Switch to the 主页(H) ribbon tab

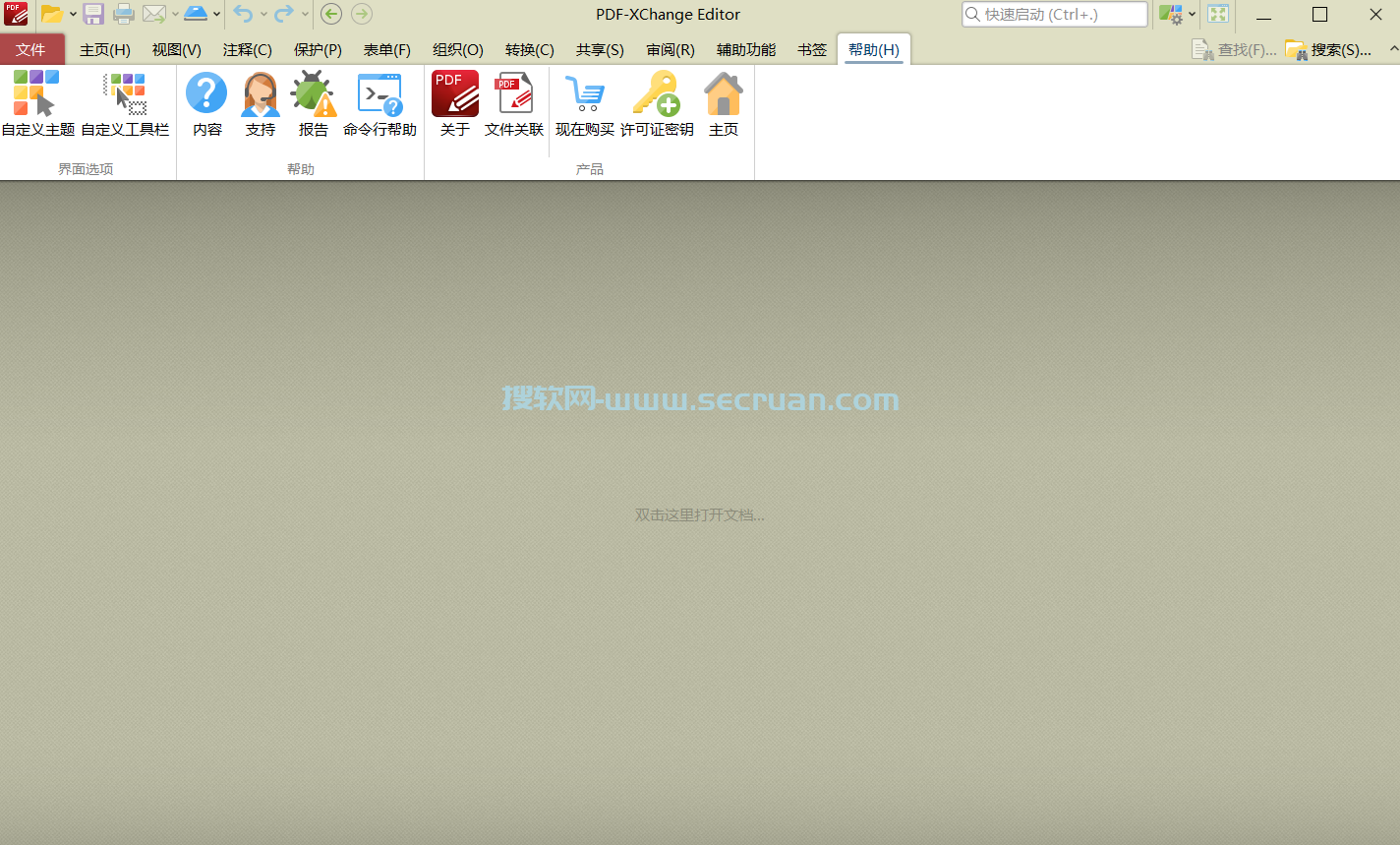(x=105, y=50)
